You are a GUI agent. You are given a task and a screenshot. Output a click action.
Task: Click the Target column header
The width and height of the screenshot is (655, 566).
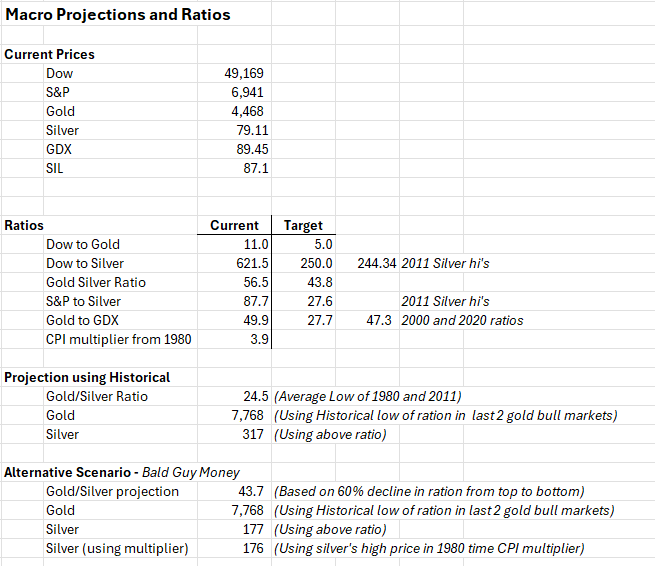pyautogui.click(x=303, y=225)
